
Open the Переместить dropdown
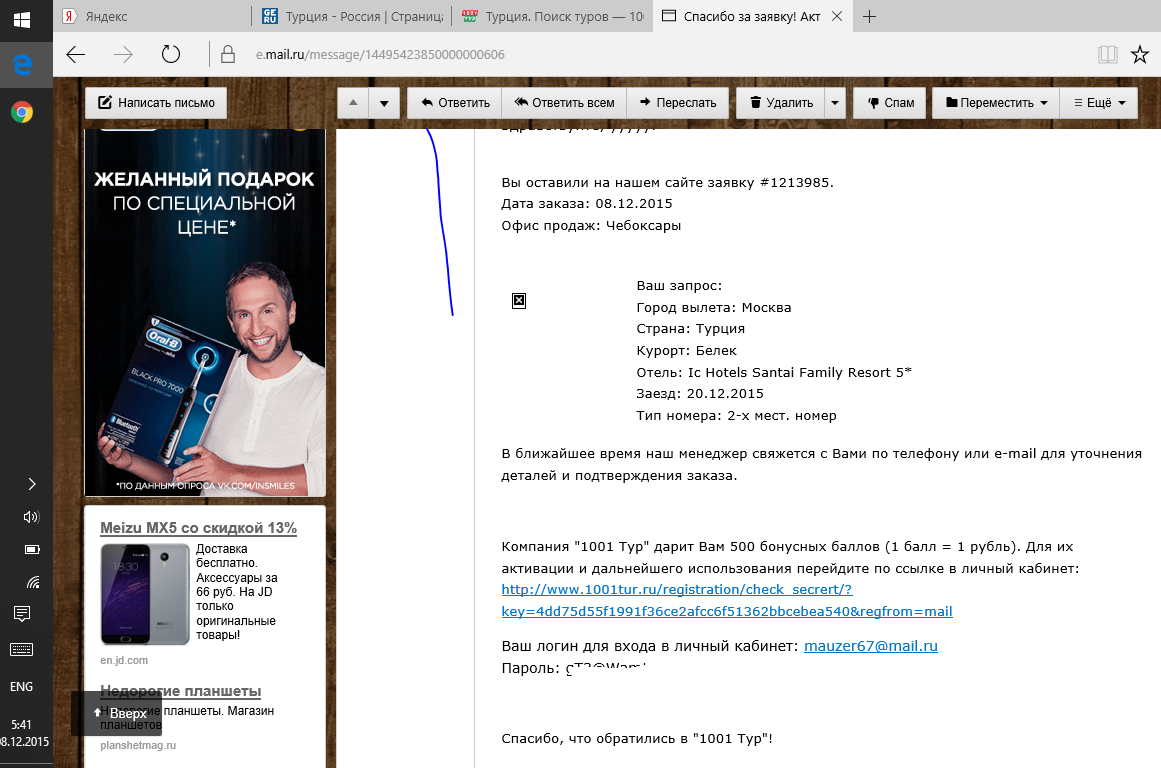pos(995,103)
